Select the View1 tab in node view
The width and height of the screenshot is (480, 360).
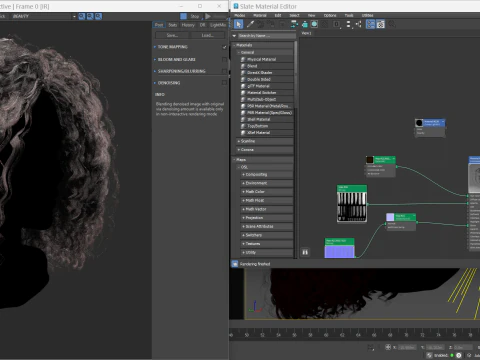(306, 33)
